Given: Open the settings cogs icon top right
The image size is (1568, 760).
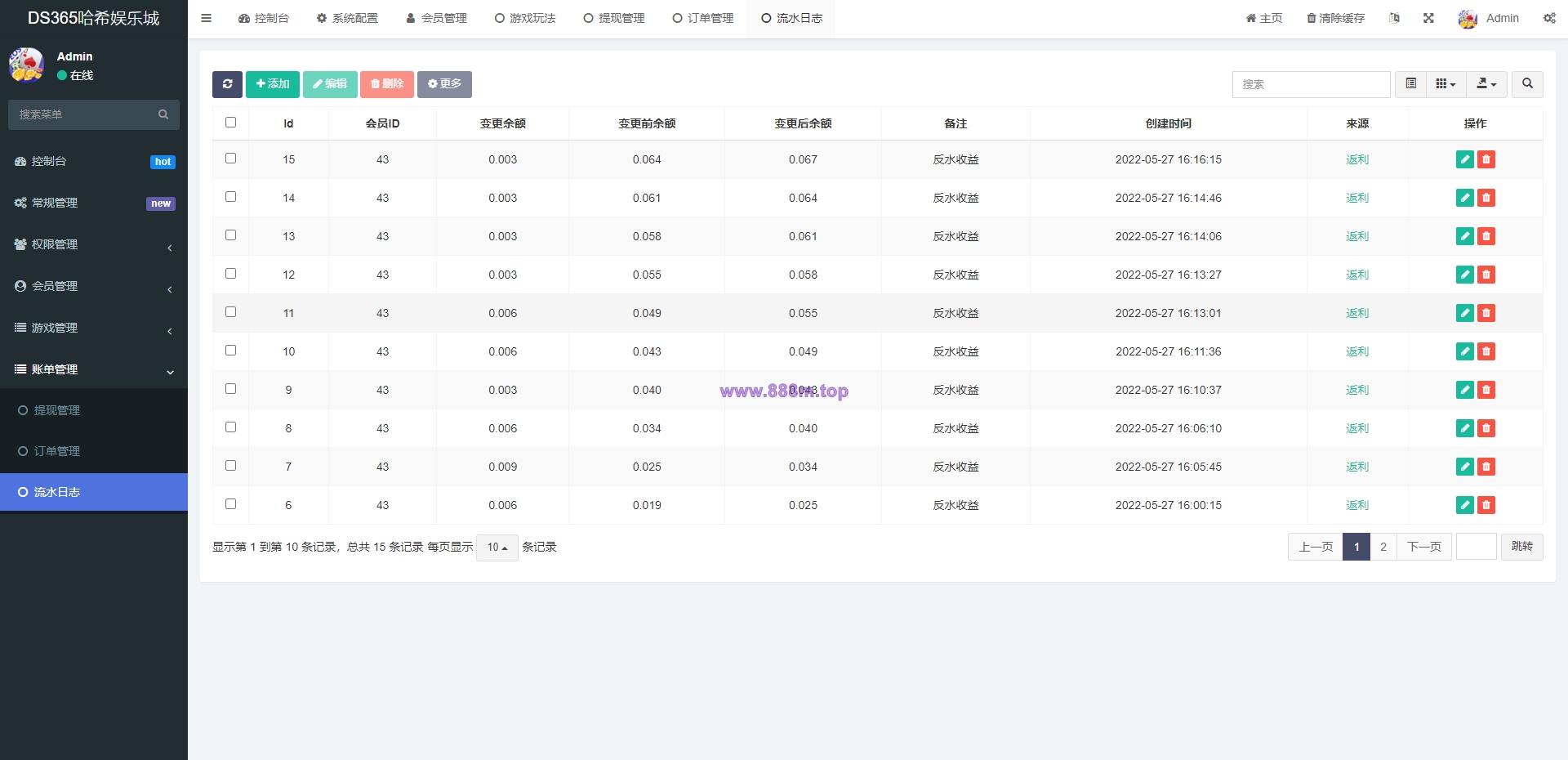Looking at the screenshot, I should pyautogui.click(x=1549, y=18).
